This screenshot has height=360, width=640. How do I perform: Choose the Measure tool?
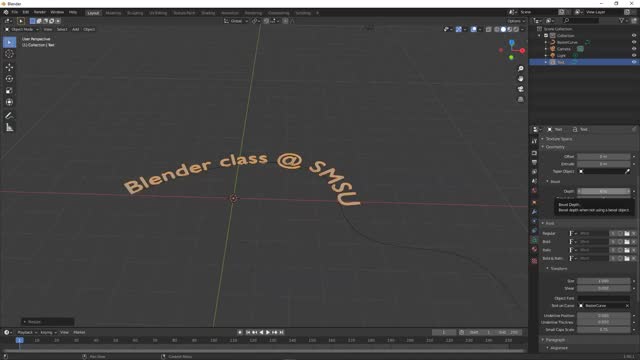9,128
